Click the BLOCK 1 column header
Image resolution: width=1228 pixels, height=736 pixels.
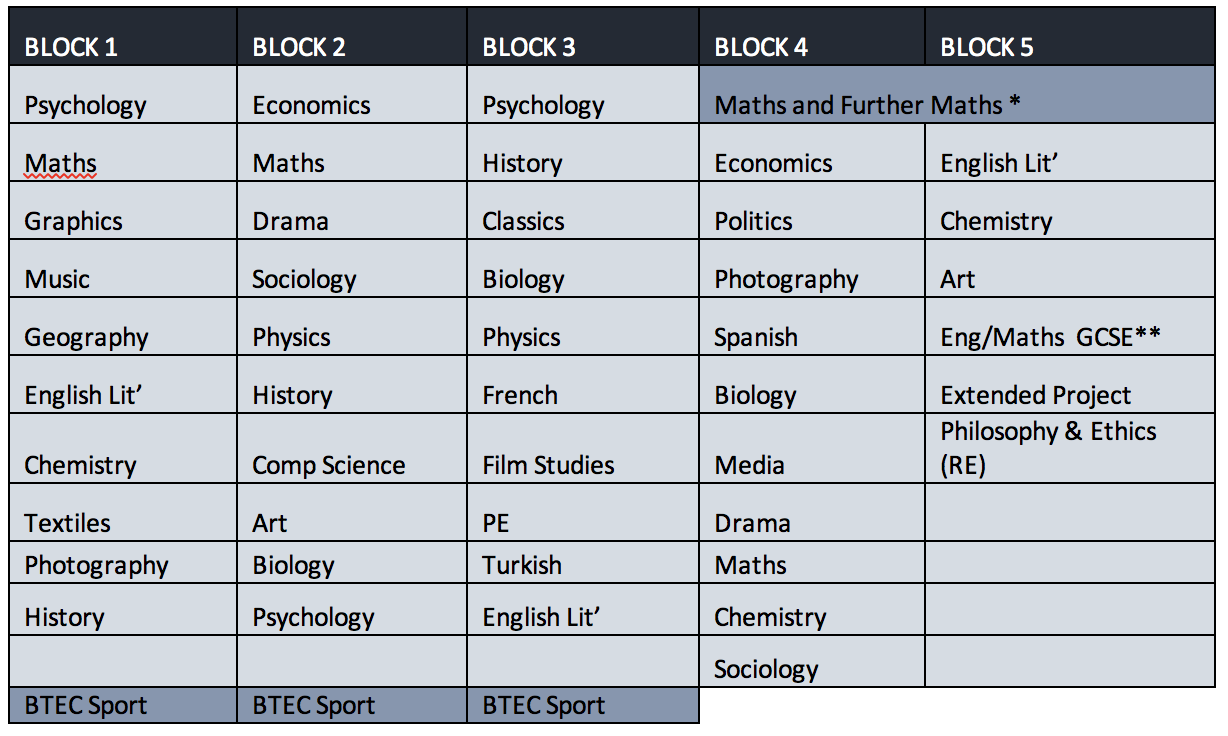[x=70, y=48]
